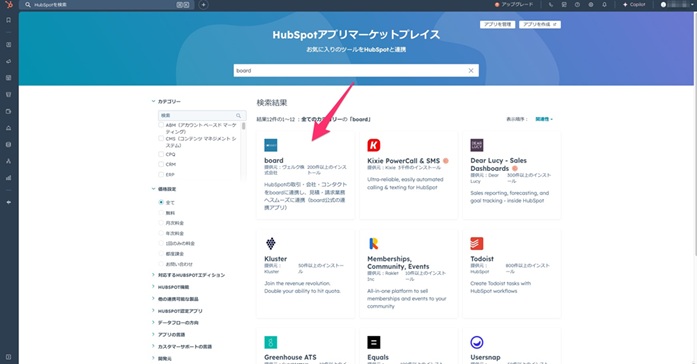Click the Kixie PowerCall red K logo
Screen dimensions: 697x364
click(374, 145)
